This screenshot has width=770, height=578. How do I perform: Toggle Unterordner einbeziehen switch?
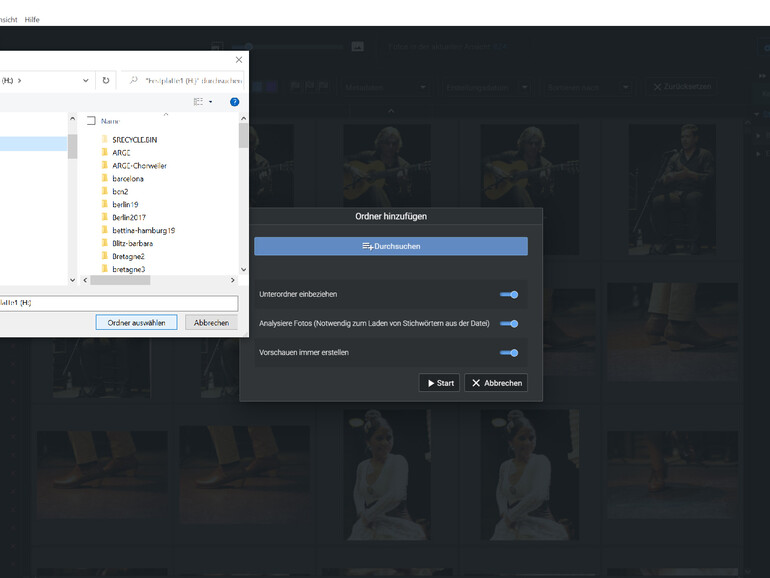pos(509,295)
